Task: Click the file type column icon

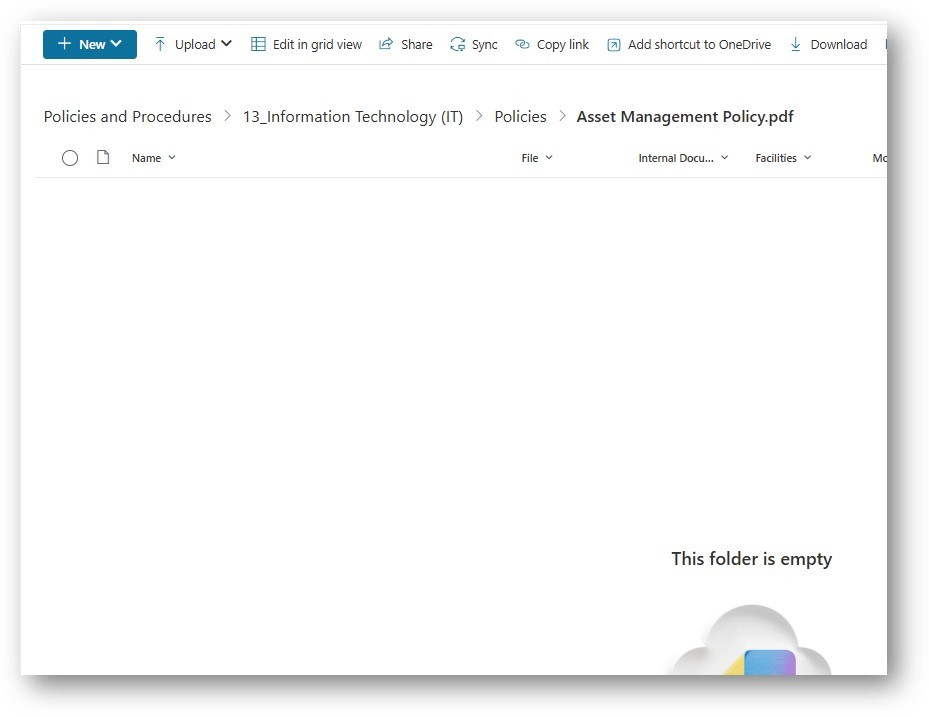Action: tap(103, 158)
